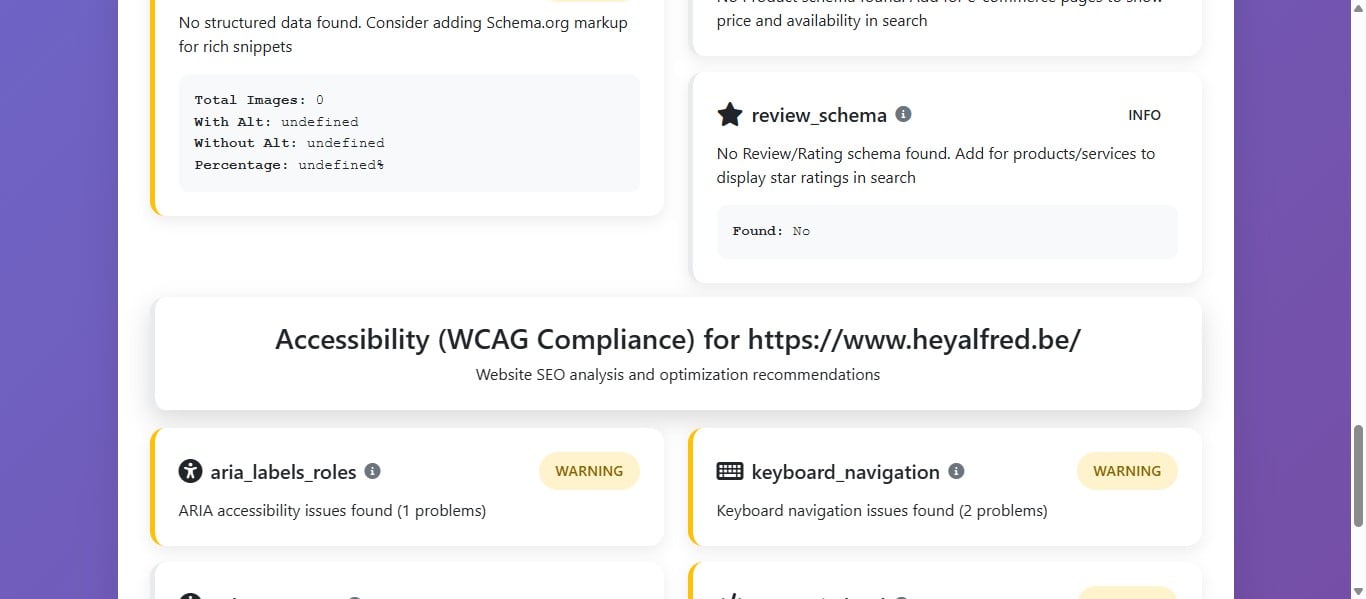The height and width of the screenshot is (599, 1366).
Task: Click the INFO badge on review_schema card
Action: [x=1144, y=115]
